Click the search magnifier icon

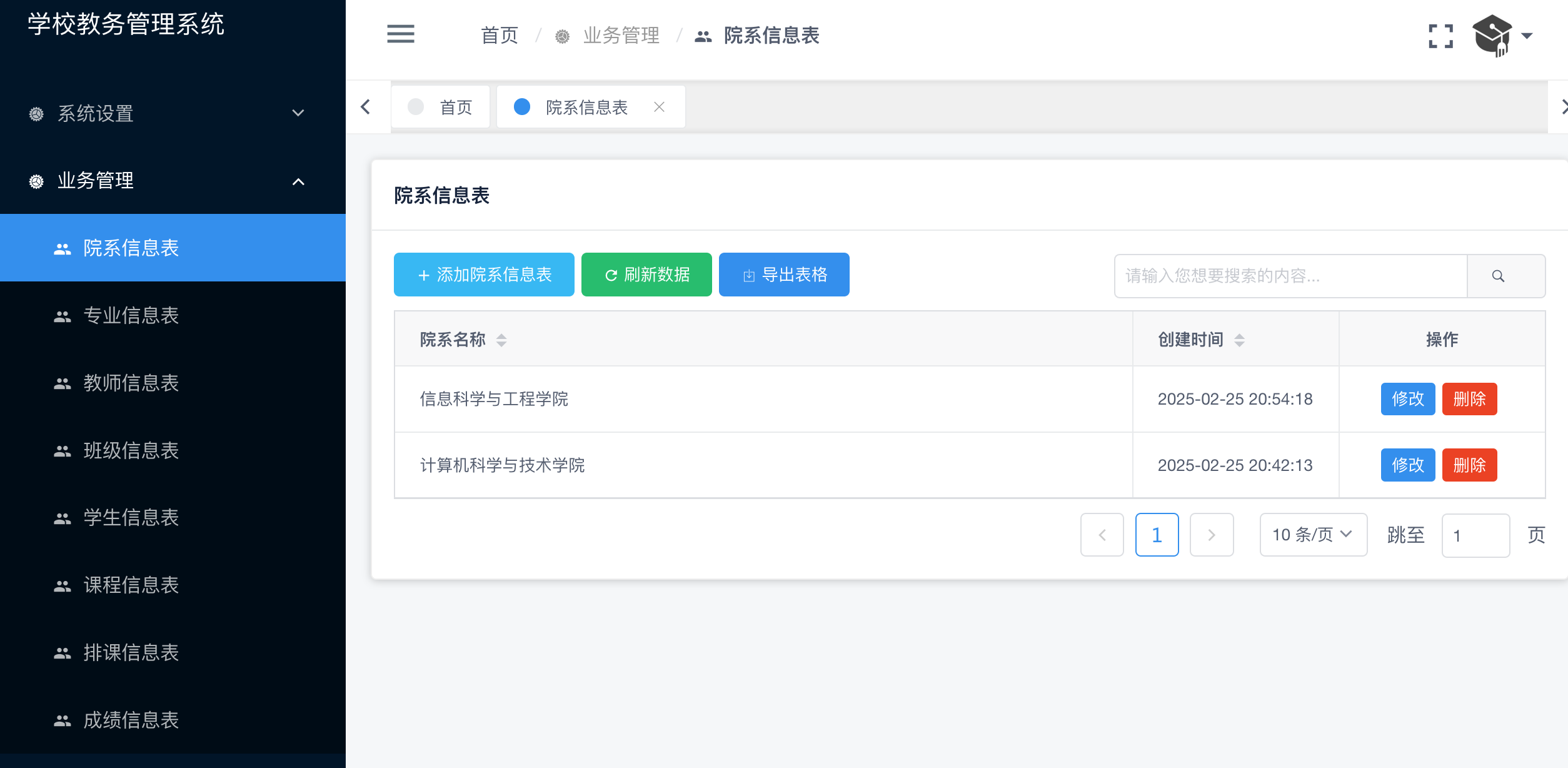tap(1499, 276)
